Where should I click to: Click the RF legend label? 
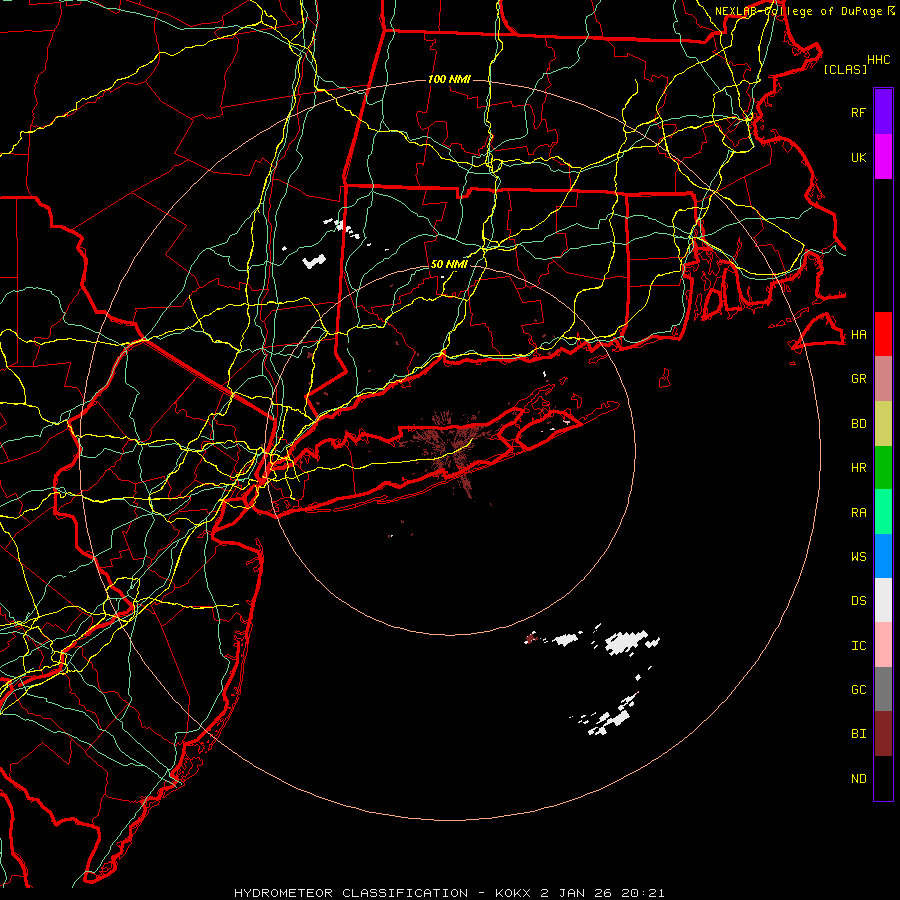pyautogui.click(x=858, y=112)
